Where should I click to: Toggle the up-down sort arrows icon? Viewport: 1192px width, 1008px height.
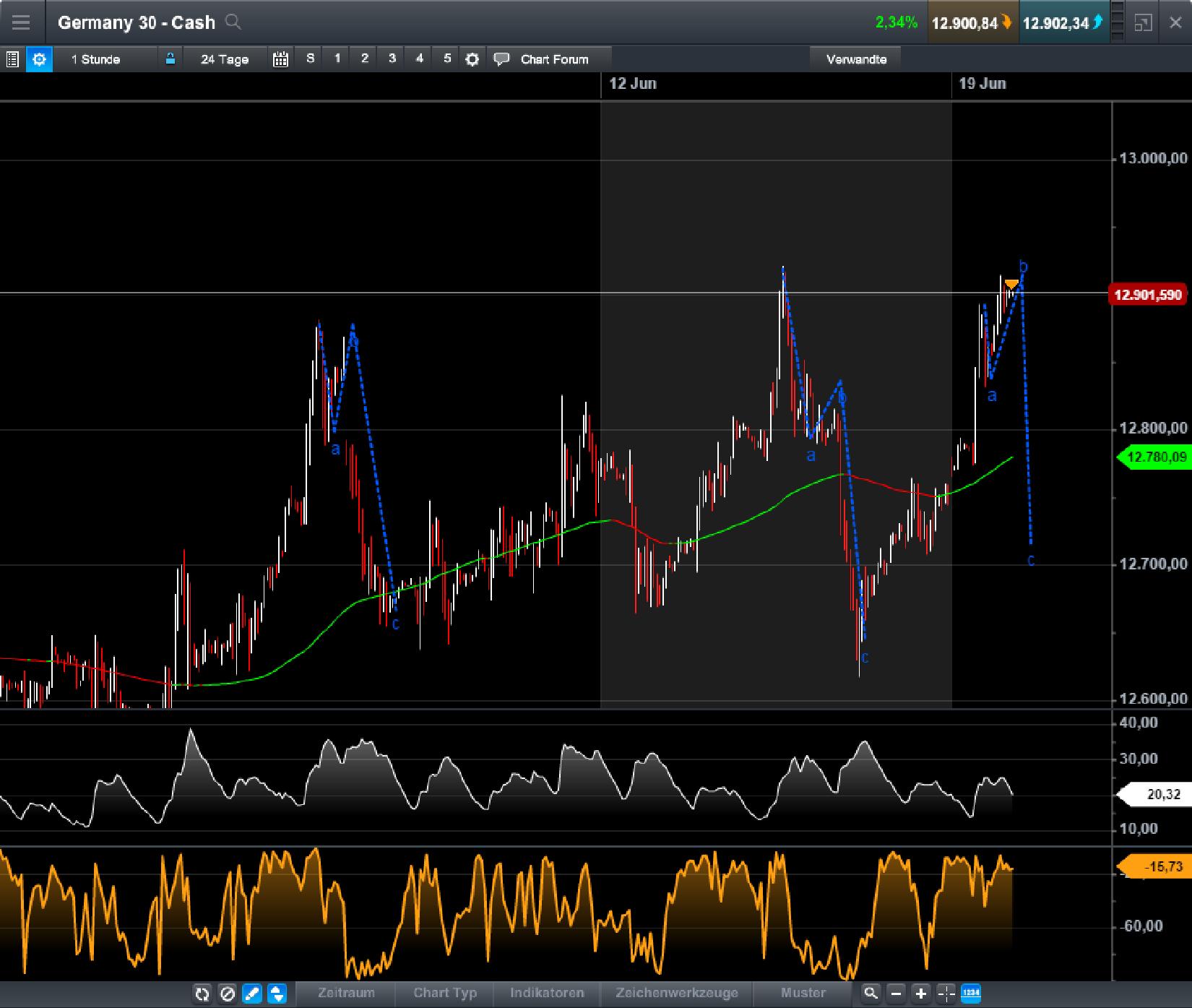click(x=275, y=994)
